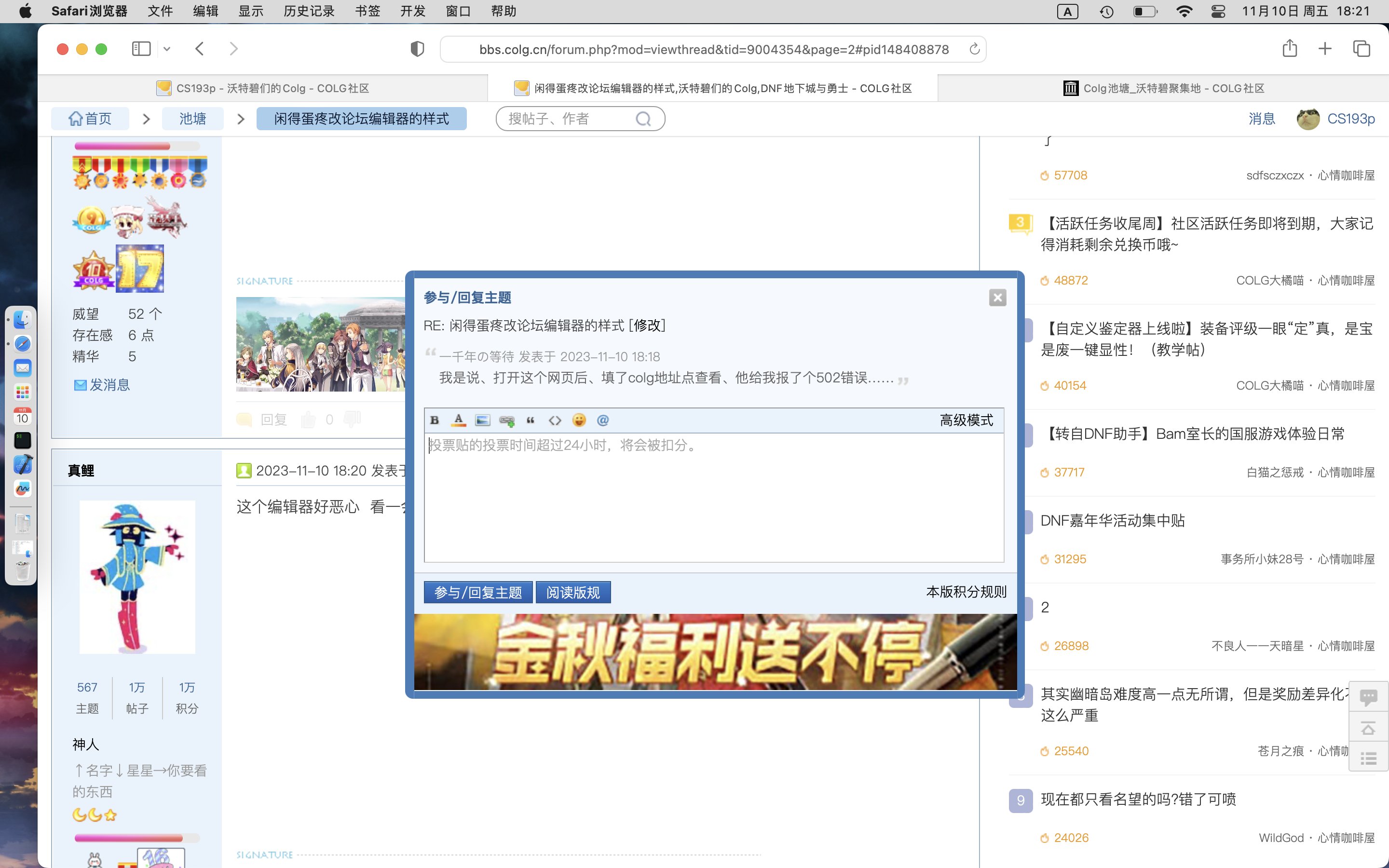Show the tab overview
The image size is (1389, 868).
(1362, 49)
